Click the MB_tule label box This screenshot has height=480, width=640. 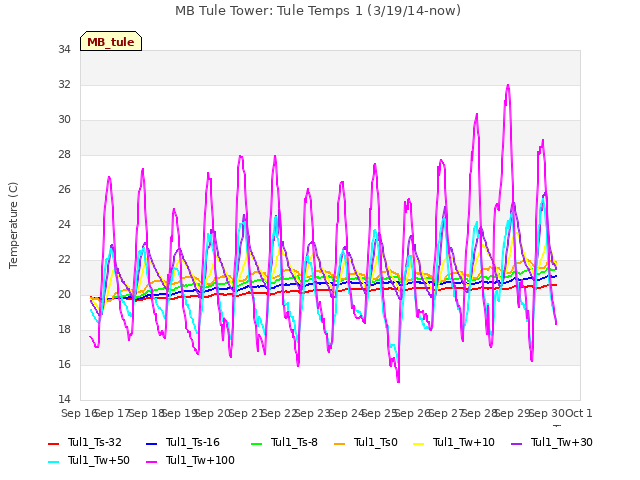(111, 41)
